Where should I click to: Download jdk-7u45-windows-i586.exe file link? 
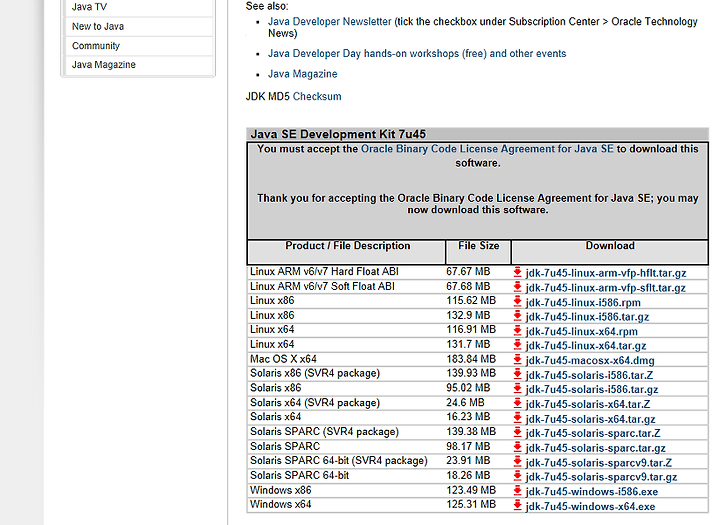pyautogui.click(x=592, y=492)
